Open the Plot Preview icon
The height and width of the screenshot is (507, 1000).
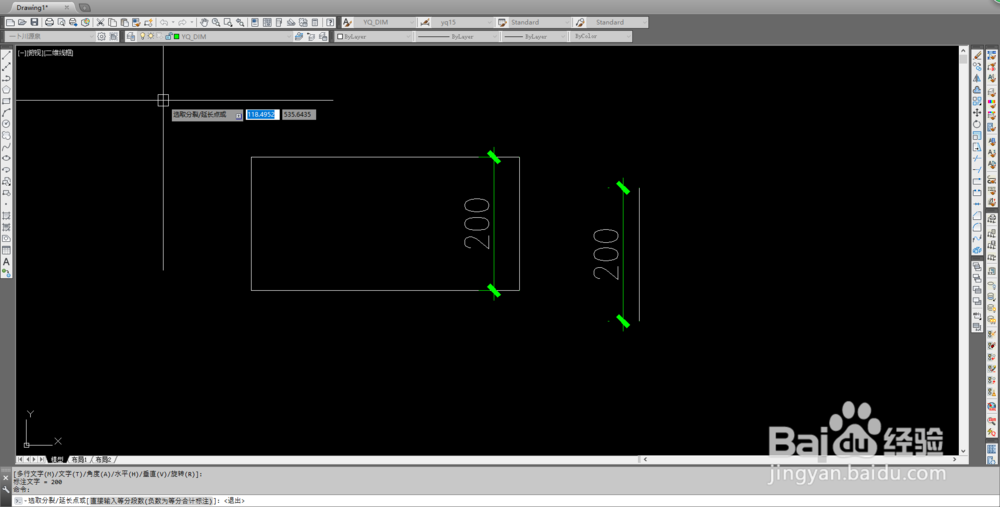click(x=61, y=22)
